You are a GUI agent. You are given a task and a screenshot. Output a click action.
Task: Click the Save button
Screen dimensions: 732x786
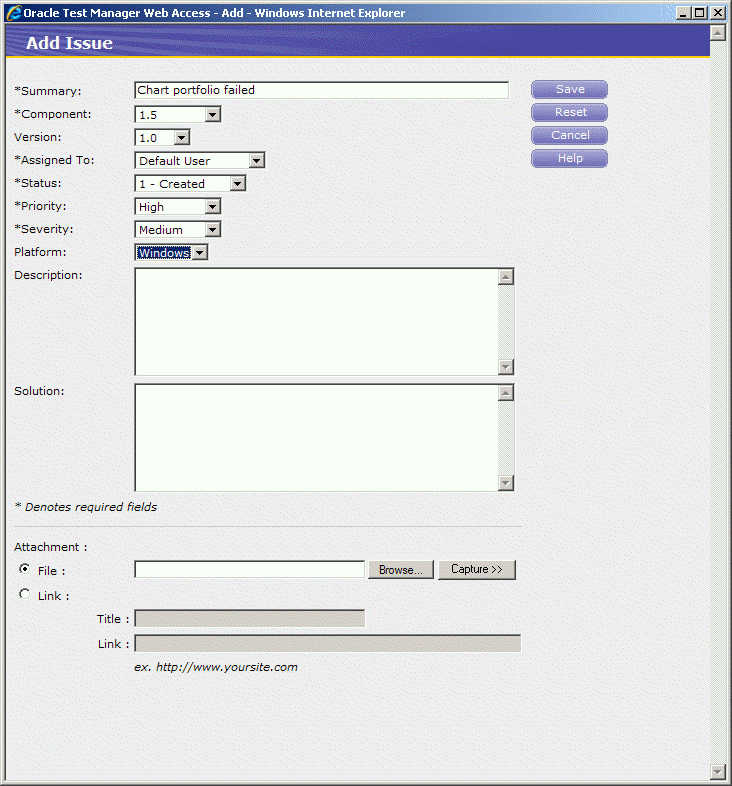coord(570,89)
